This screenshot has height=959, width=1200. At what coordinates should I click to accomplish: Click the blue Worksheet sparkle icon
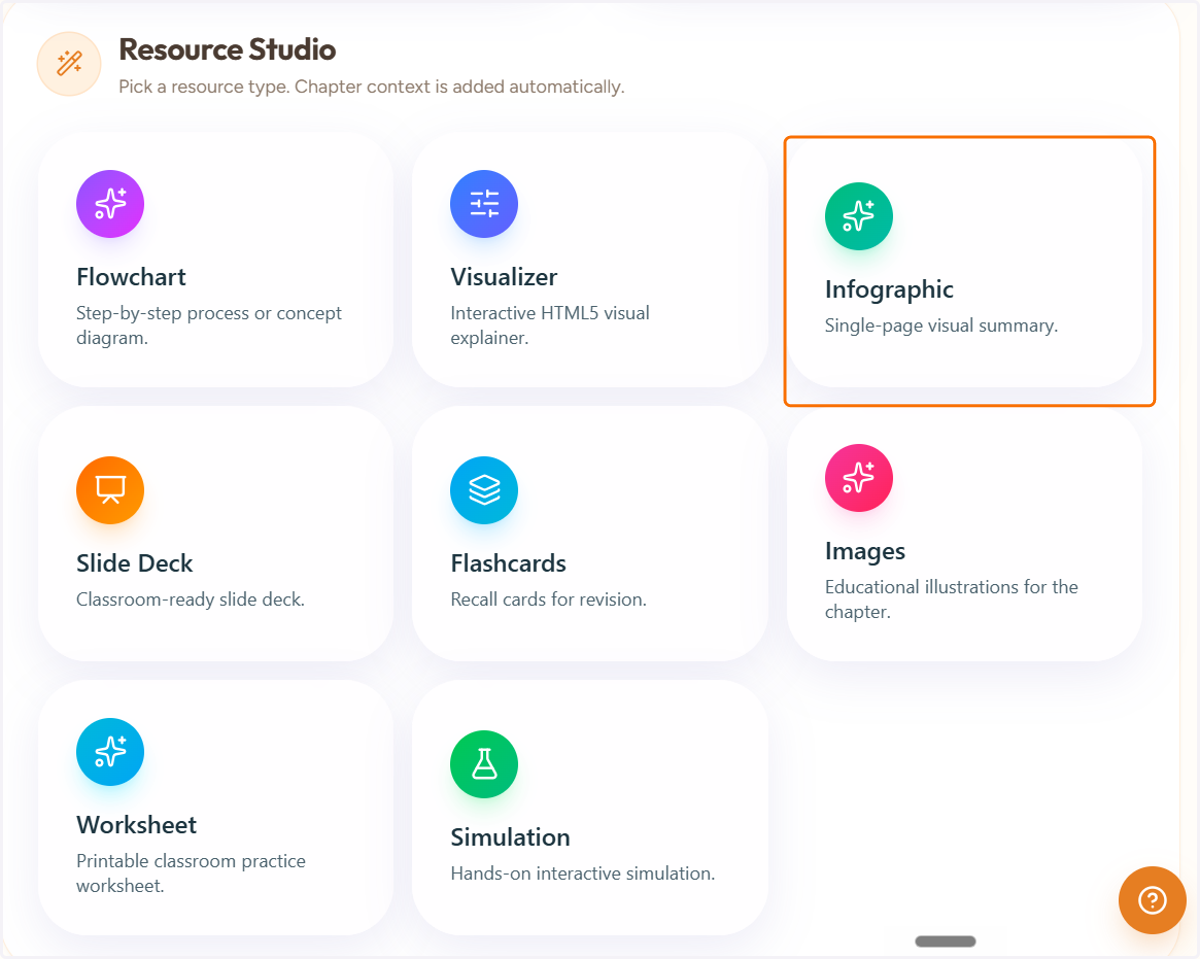[110, 752]
